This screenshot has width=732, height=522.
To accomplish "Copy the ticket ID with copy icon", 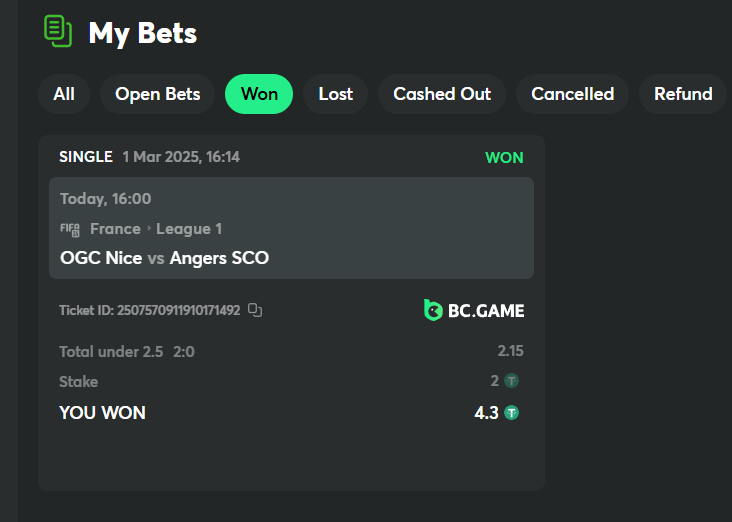I will pos(255,310).
